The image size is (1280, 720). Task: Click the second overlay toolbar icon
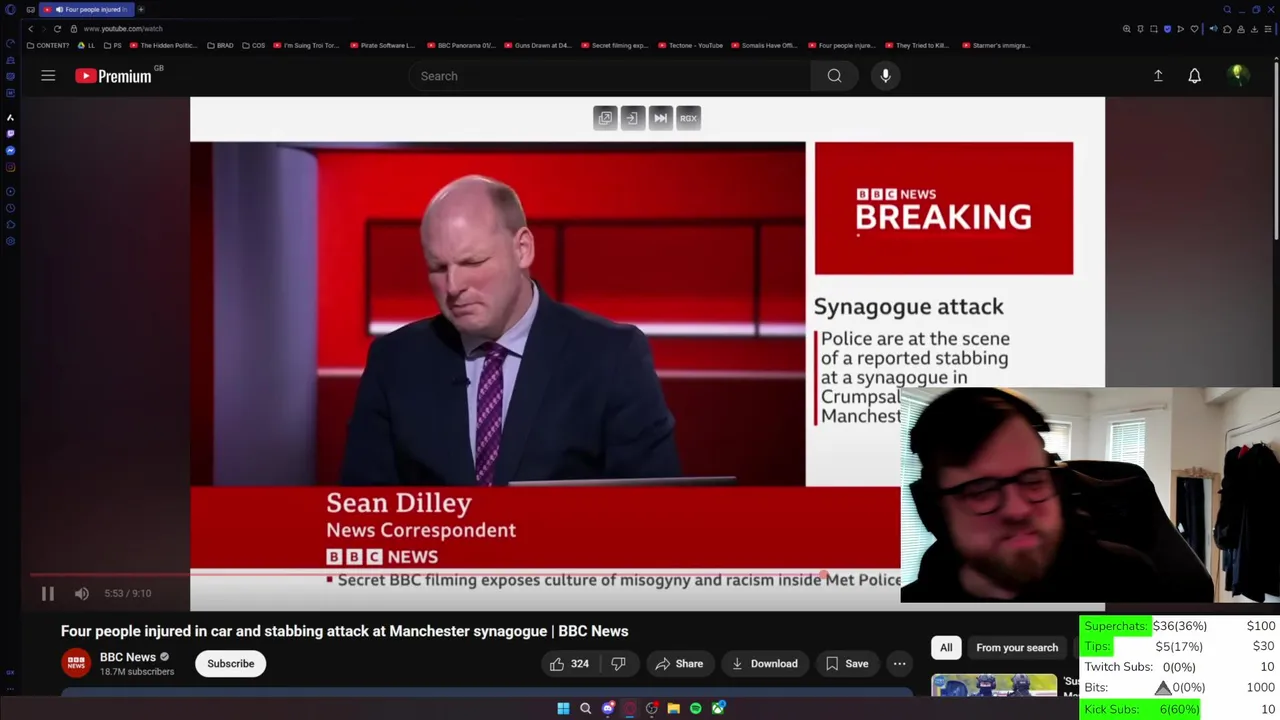tap(632, 118)
